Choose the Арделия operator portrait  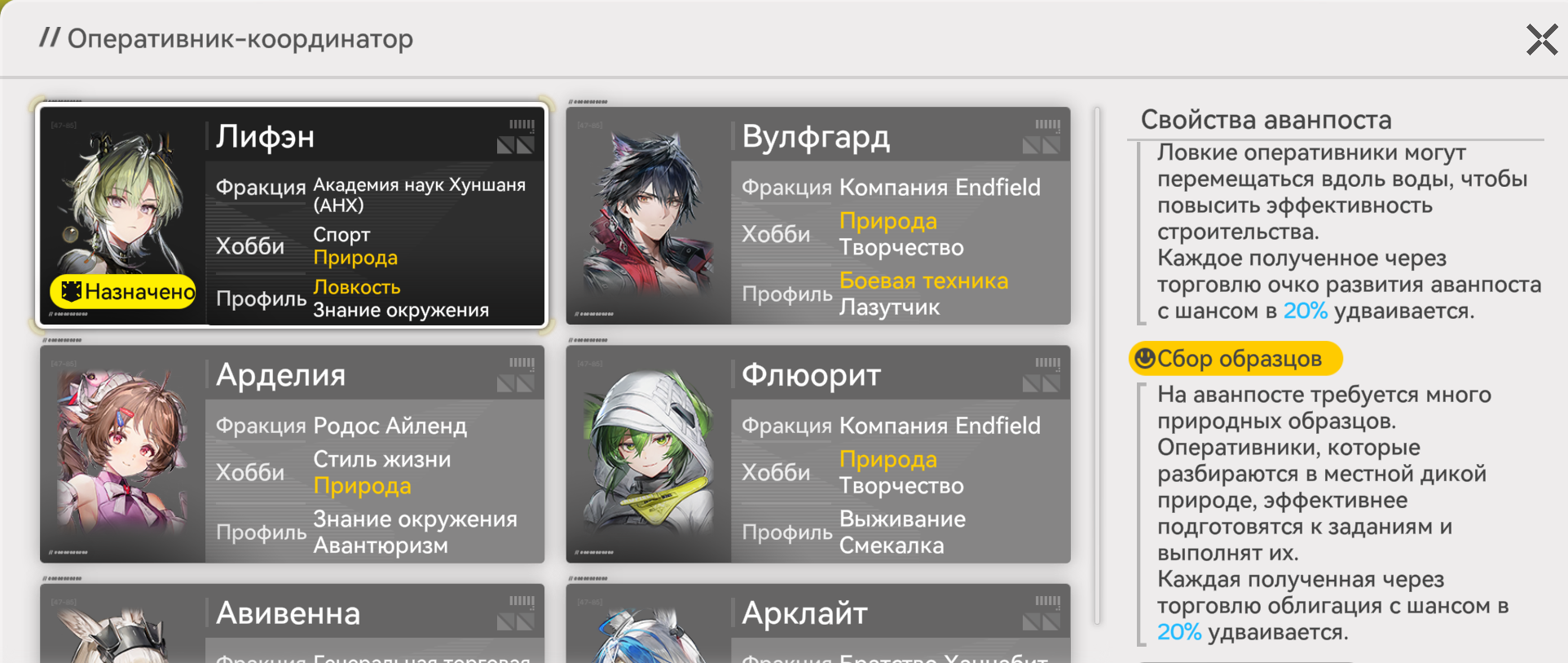[123, 454]
